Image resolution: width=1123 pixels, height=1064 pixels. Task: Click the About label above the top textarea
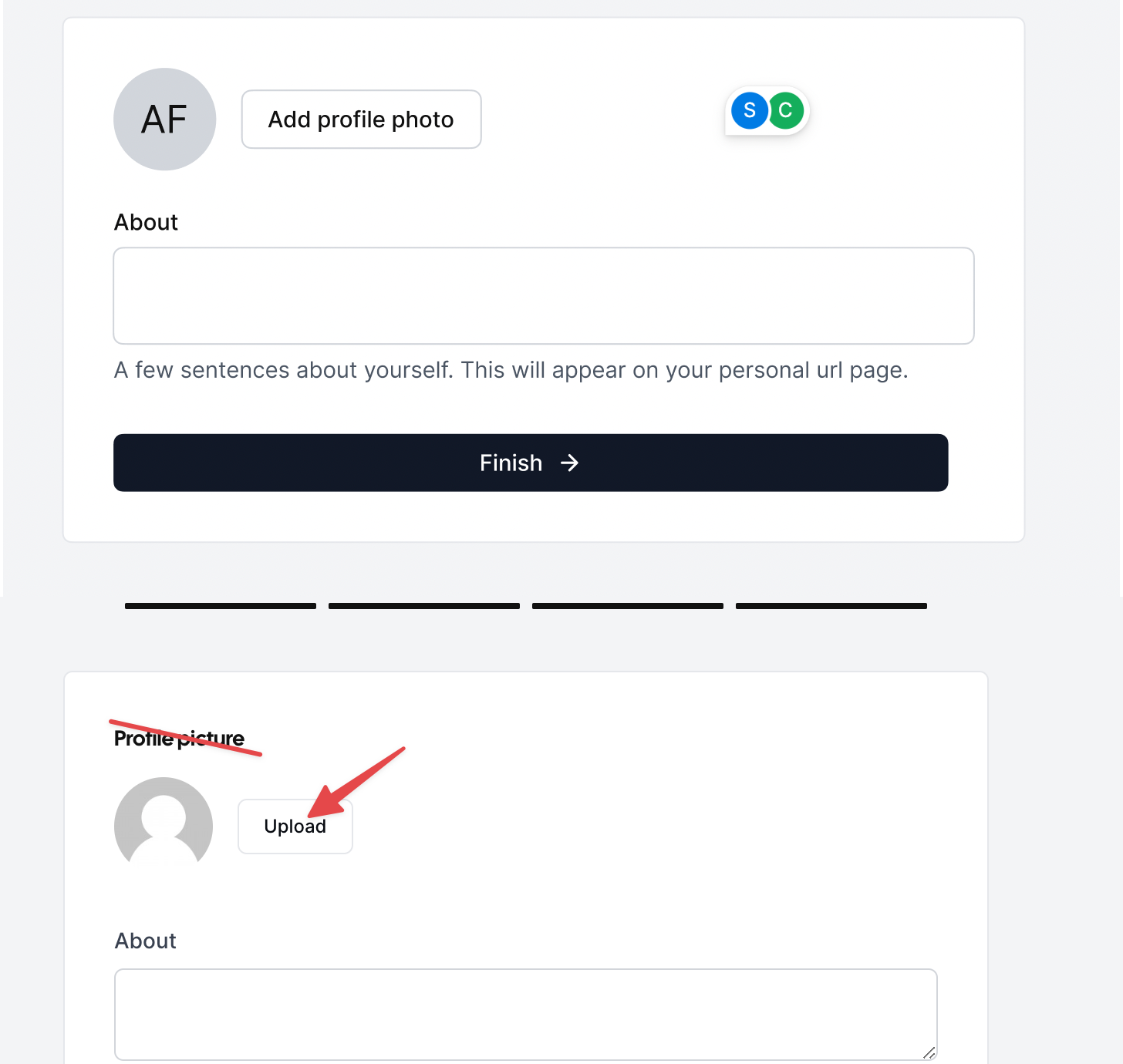pyautogui.click(x=145, y=222)
